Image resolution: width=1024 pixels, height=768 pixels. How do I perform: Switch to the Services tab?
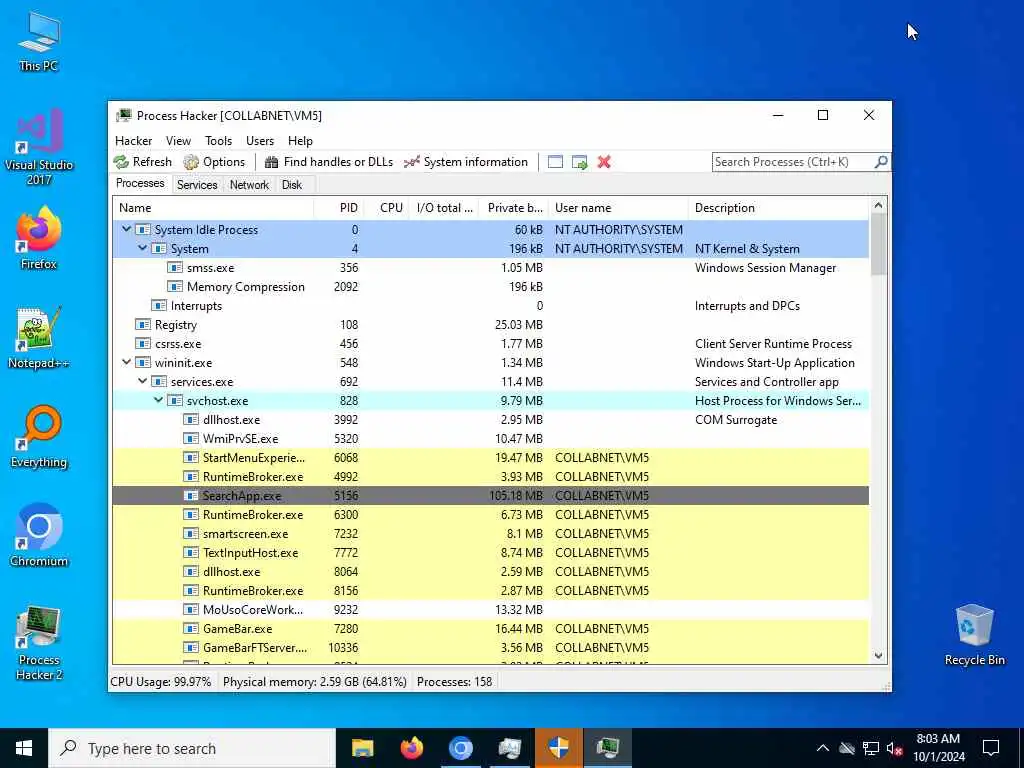[197, 185]
